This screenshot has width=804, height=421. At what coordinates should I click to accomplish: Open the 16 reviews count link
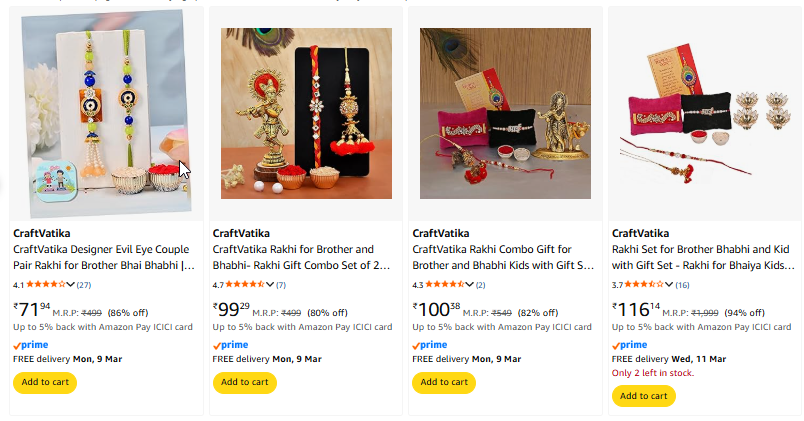pyautogui.click(x=683, y=285)
